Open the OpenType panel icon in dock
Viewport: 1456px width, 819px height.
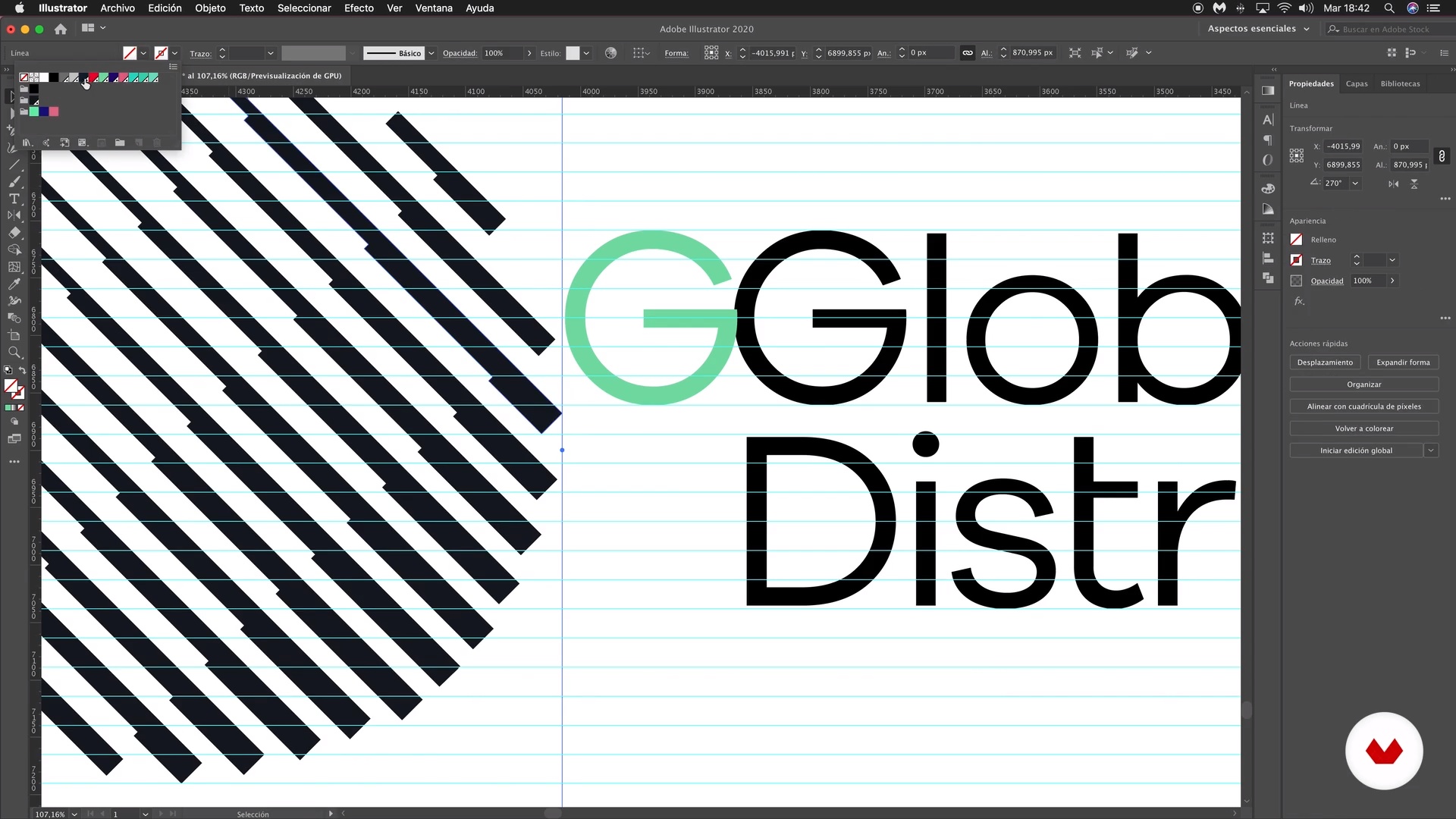[x=1268, y=160]
